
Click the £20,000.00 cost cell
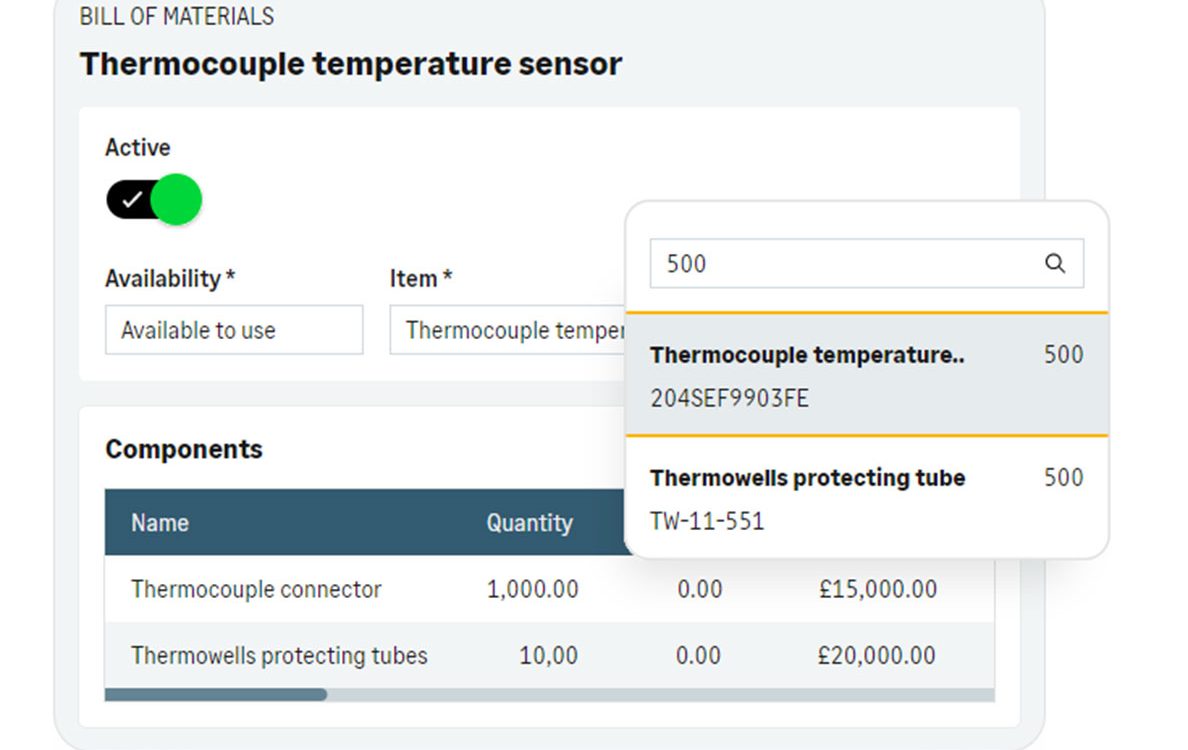tap(877, 655)
